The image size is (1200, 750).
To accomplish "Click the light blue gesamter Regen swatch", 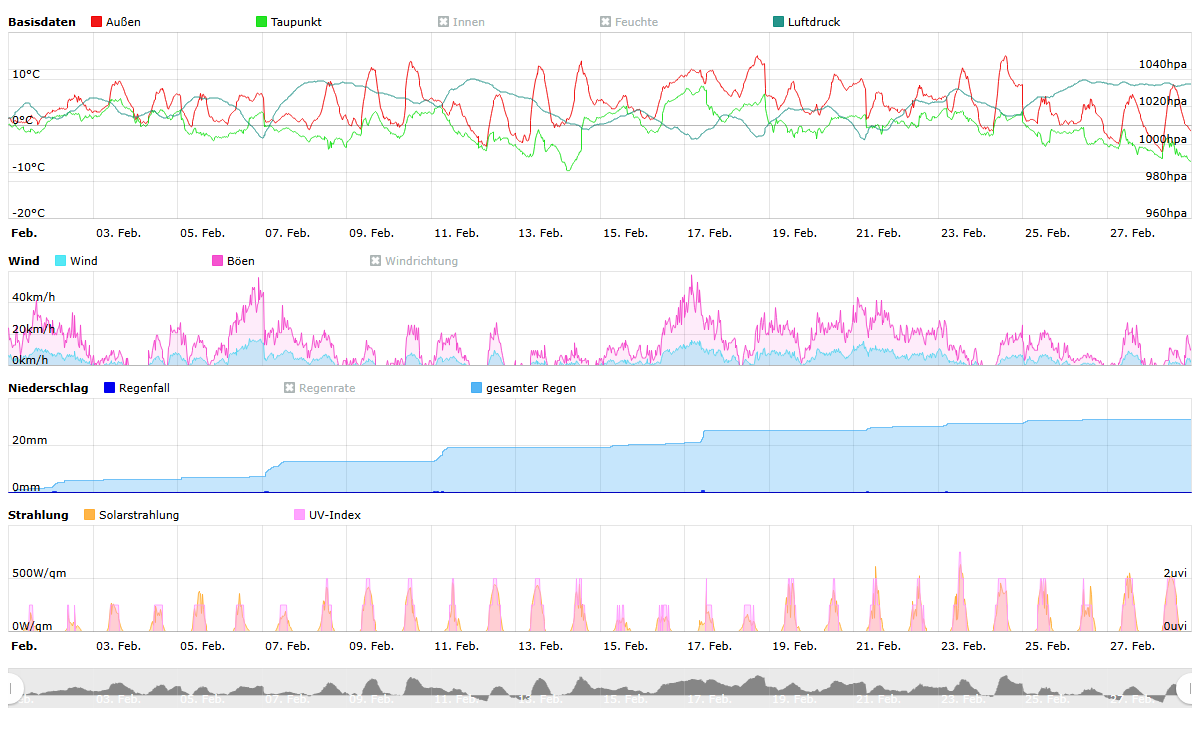I will click(477, 388).
